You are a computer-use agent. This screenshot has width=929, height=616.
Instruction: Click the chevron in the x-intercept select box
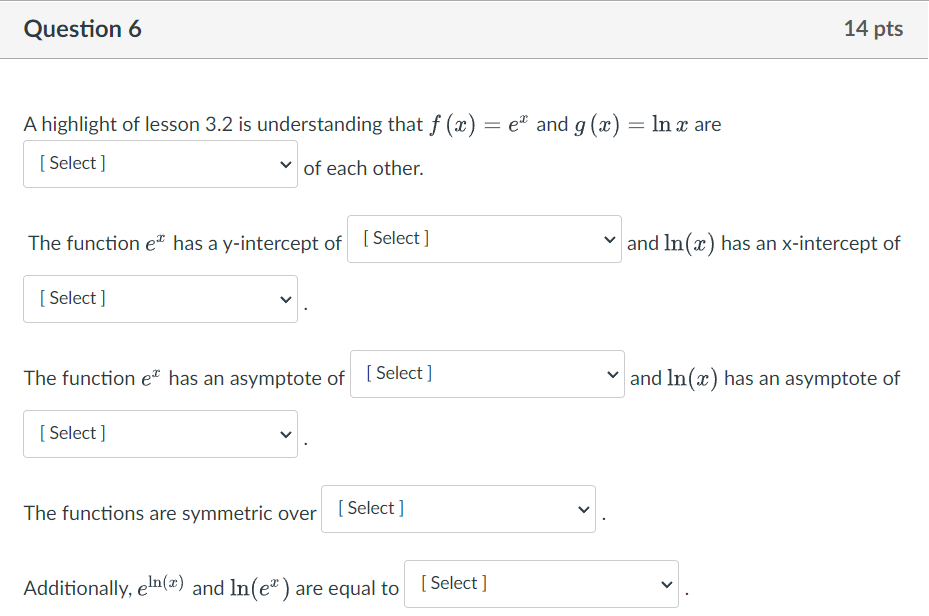[286, 300]
